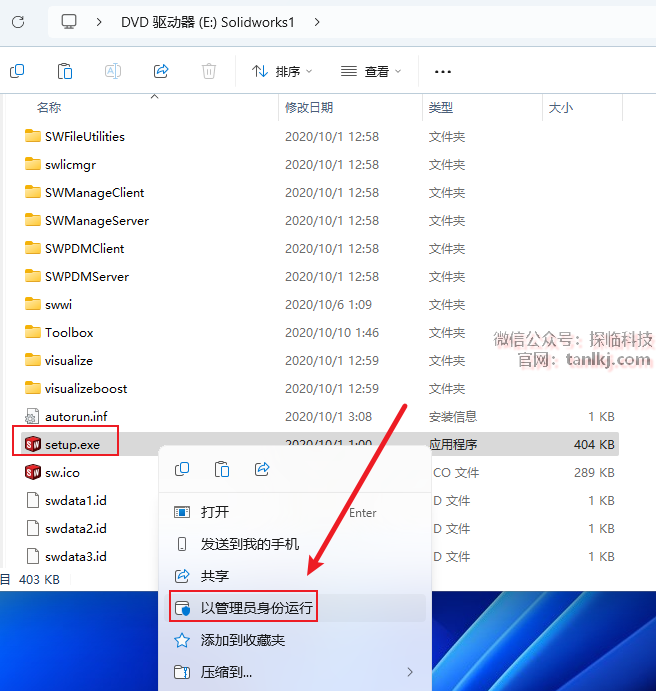
Task: Click the toolbar Paste icon
Action: click(65, 71)
